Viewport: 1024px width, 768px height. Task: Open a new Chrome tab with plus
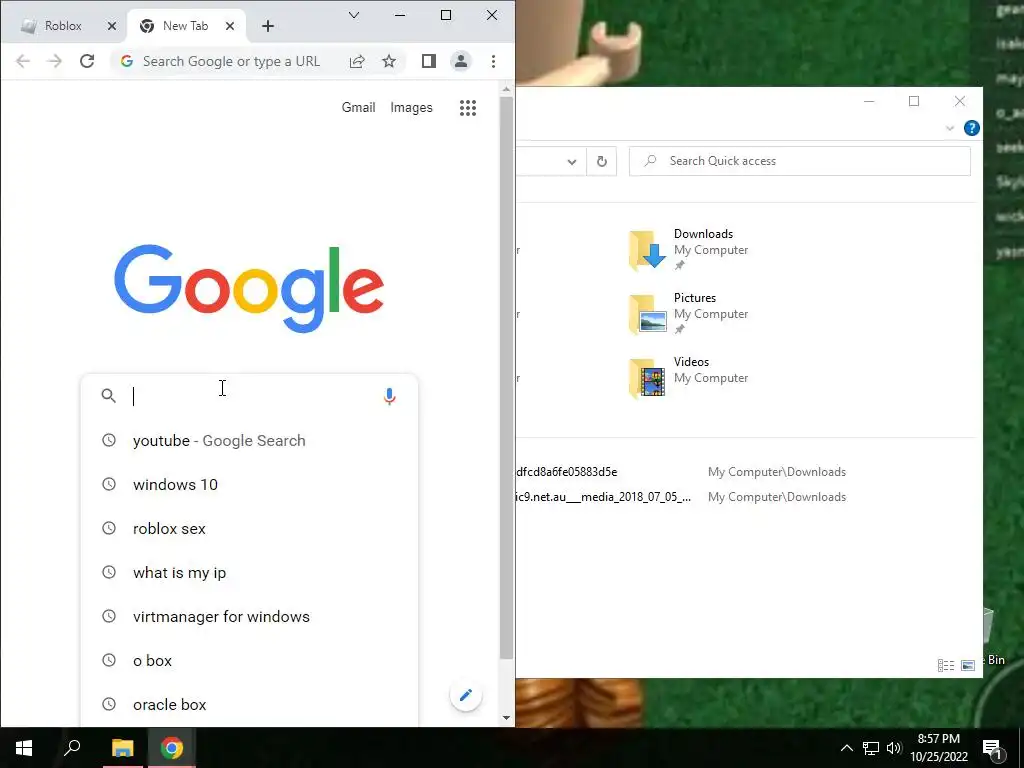(x=268, y=26)
